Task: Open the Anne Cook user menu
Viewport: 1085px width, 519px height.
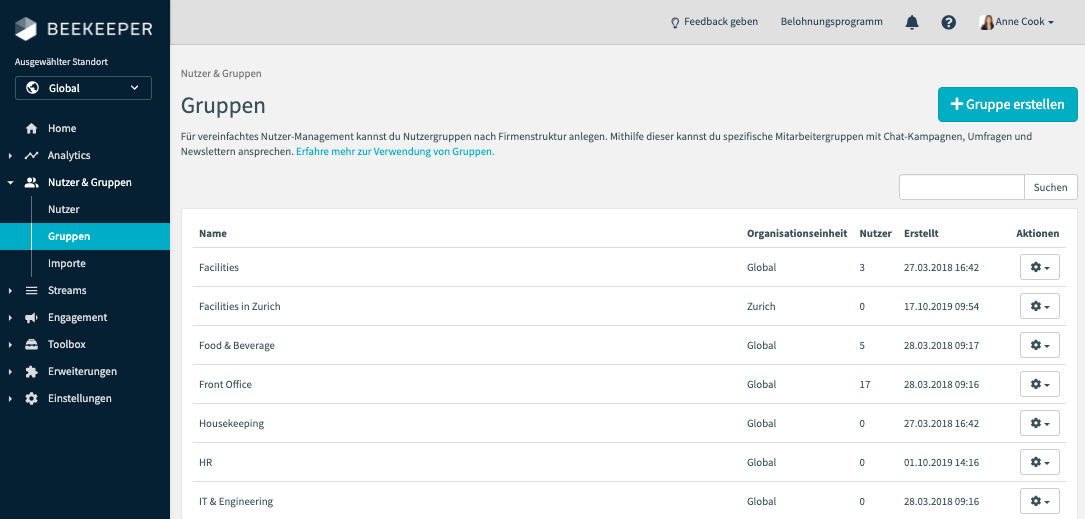Action: point(1016,22)
